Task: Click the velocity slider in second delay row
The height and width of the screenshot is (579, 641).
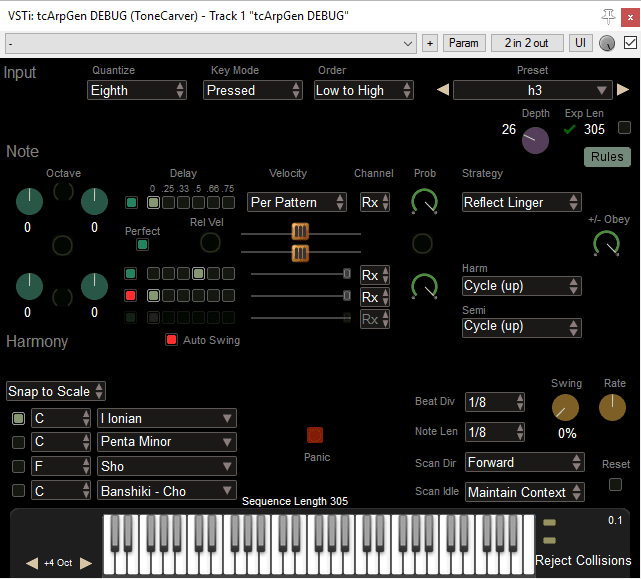Action: (x=300, y=273)
